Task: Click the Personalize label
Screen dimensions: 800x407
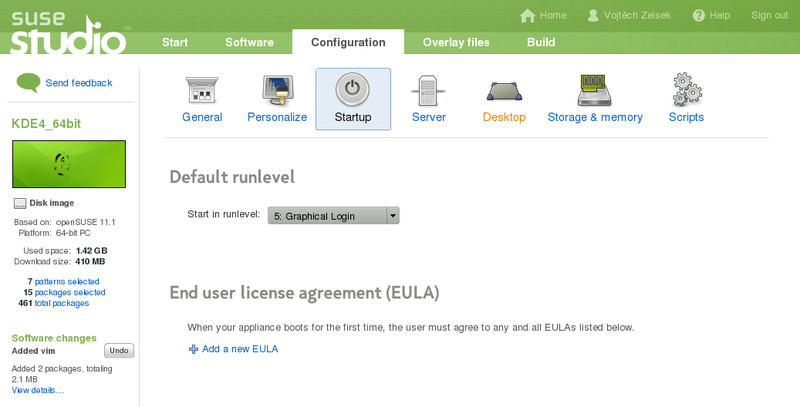Action: [x=277, y=117]
